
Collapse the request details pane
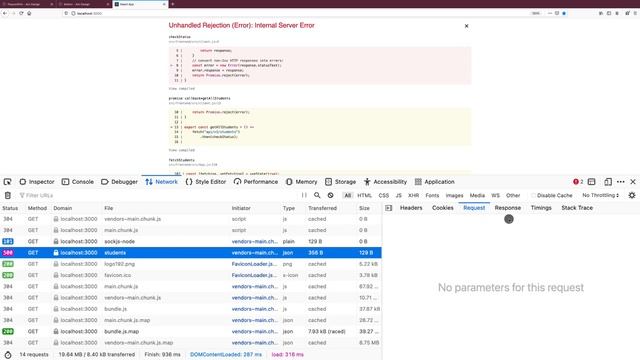coord(389,208)
